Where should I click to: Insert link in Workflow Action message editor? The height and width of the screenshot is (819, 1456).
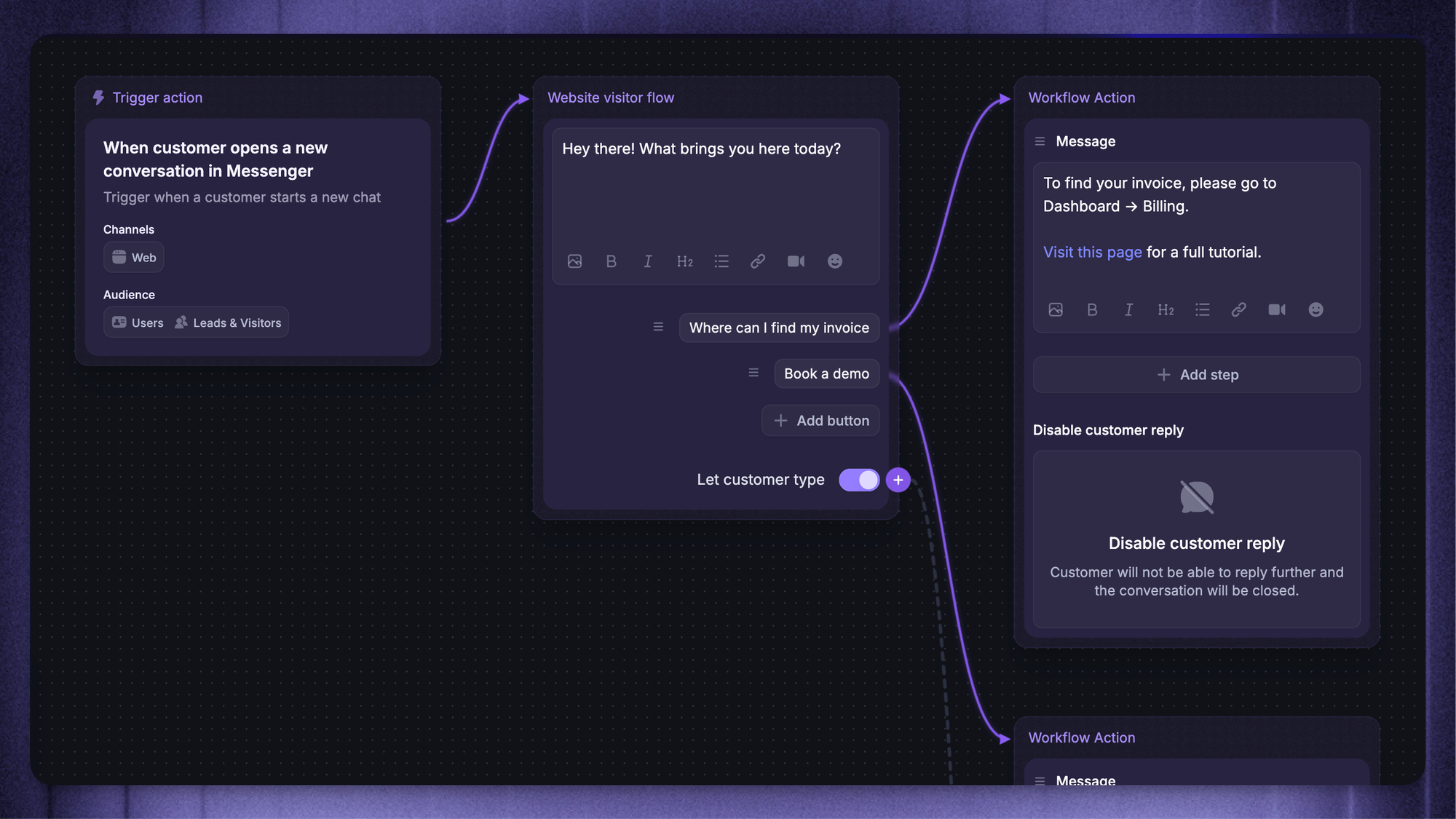coord(1239,310)
